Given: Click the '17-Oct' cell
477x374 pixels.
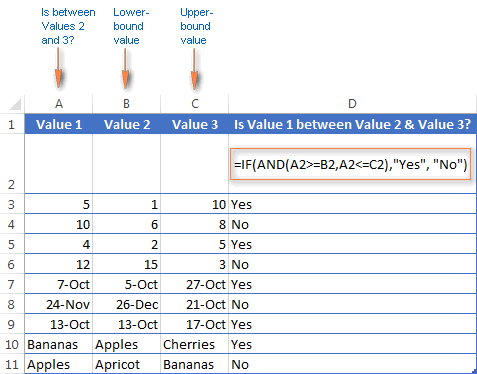Looking at the screenshot, I should click(x=195, y=324).
